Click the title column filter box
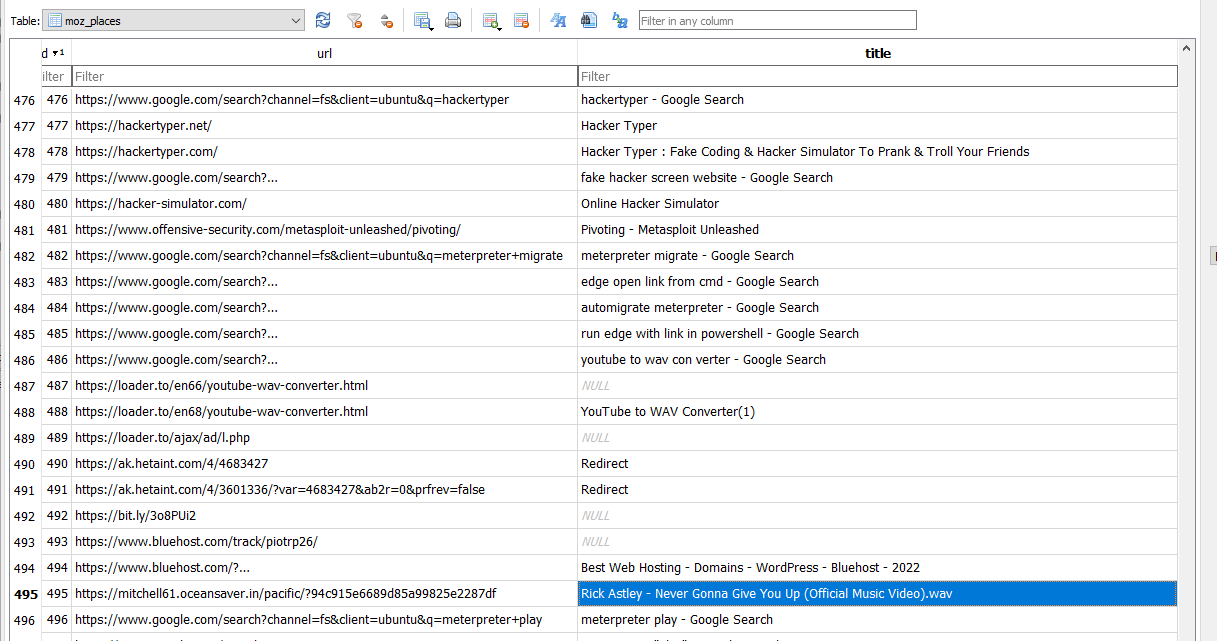1217x641 pixels. 877,76
